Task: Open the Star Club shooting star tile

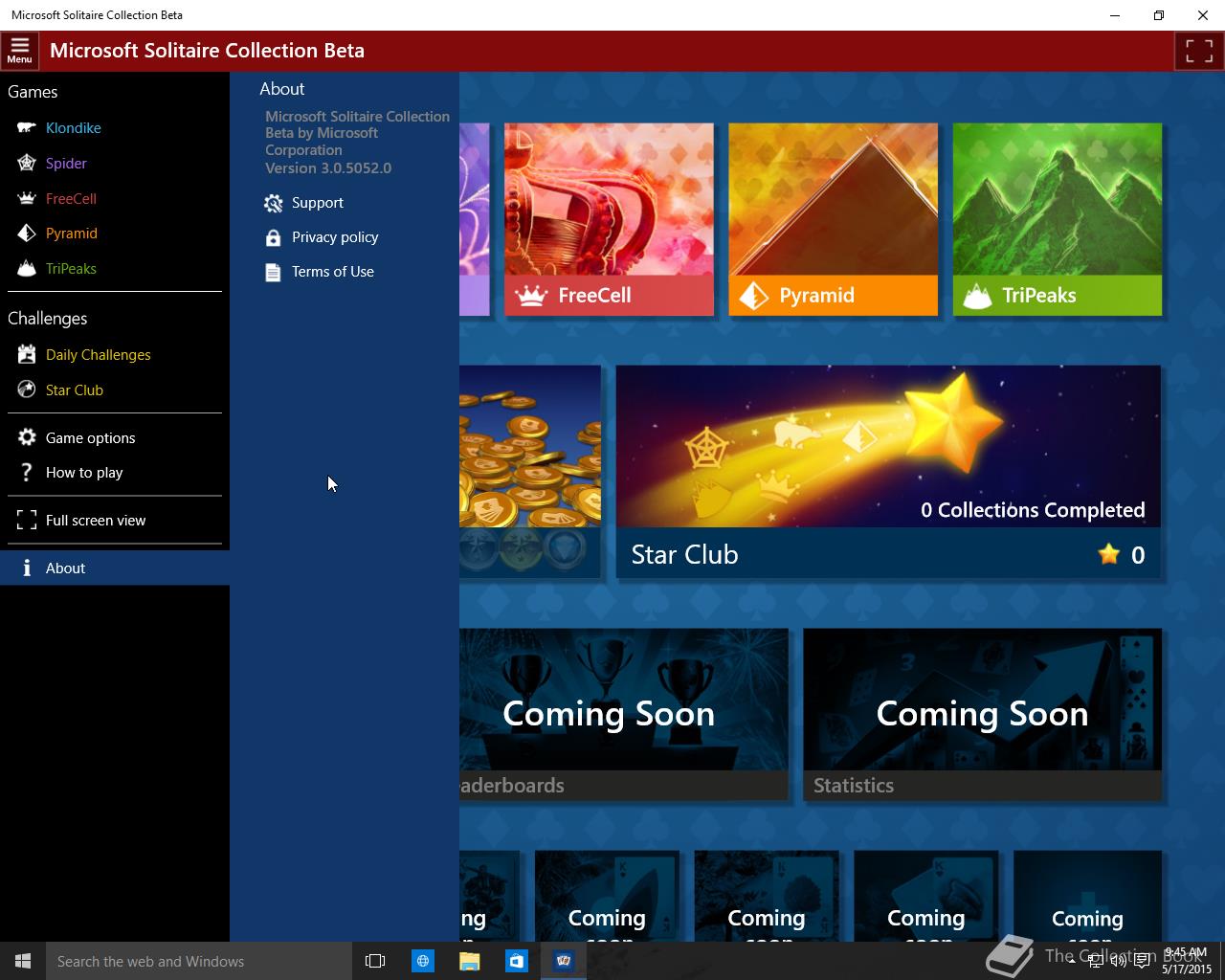Action: [888, 472]
